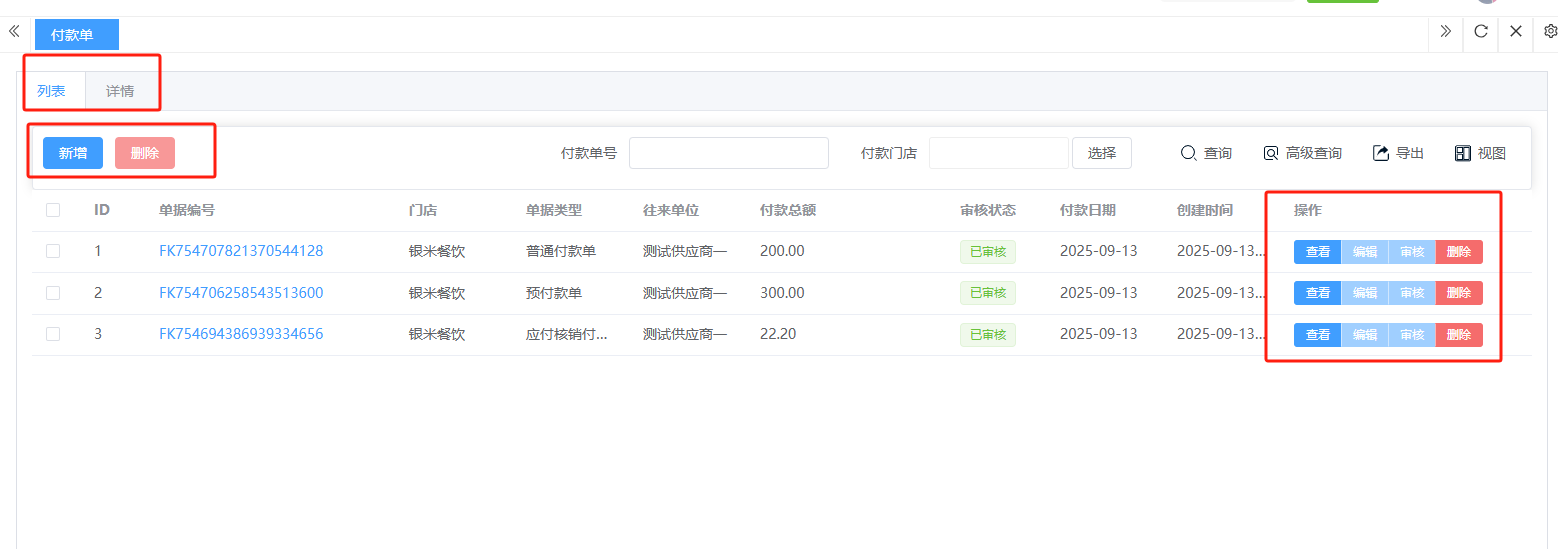This screenshot has height=549, width=1558.
Task: Click red 删除 button in row ID 3
Action: (1459, 335)
